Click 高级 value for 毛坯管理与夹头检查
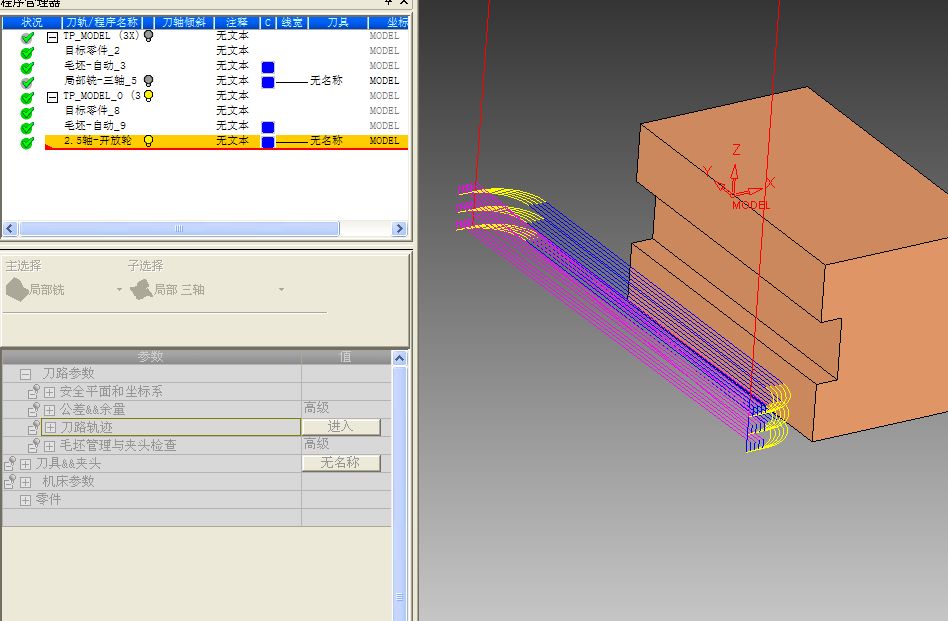Screen dimensions: 948x621 [x=317, y=444]
